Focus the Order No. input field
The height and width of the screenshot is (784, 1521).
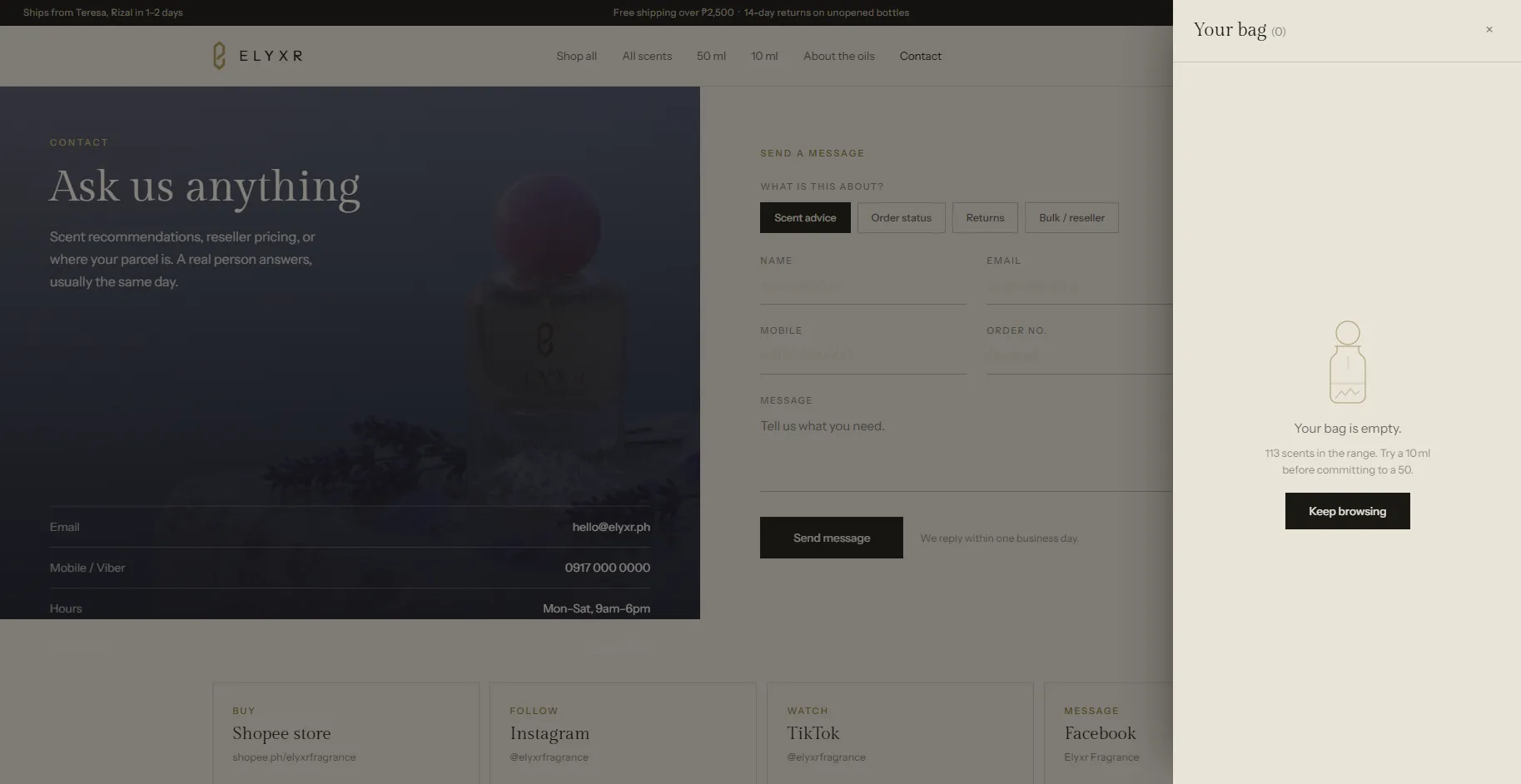pos(1079,356)
